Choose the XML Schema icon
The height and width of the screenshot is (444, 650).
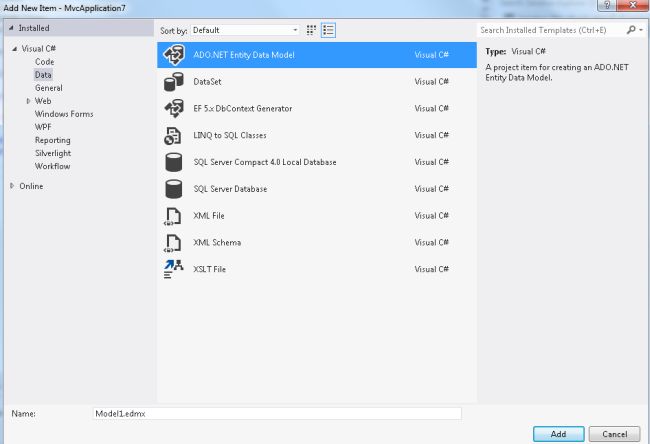click(x=173, y=243)
